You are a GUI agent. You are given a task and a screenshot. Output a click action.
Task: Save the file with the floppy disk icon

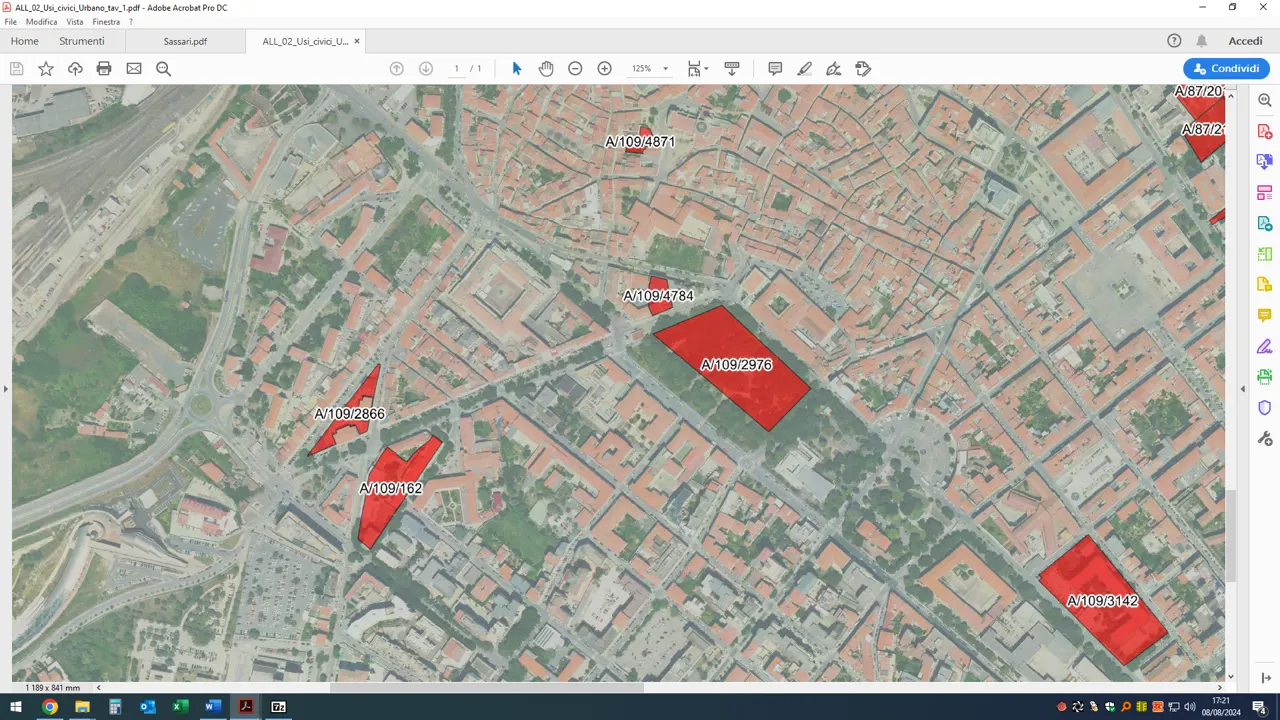(17, 69)
